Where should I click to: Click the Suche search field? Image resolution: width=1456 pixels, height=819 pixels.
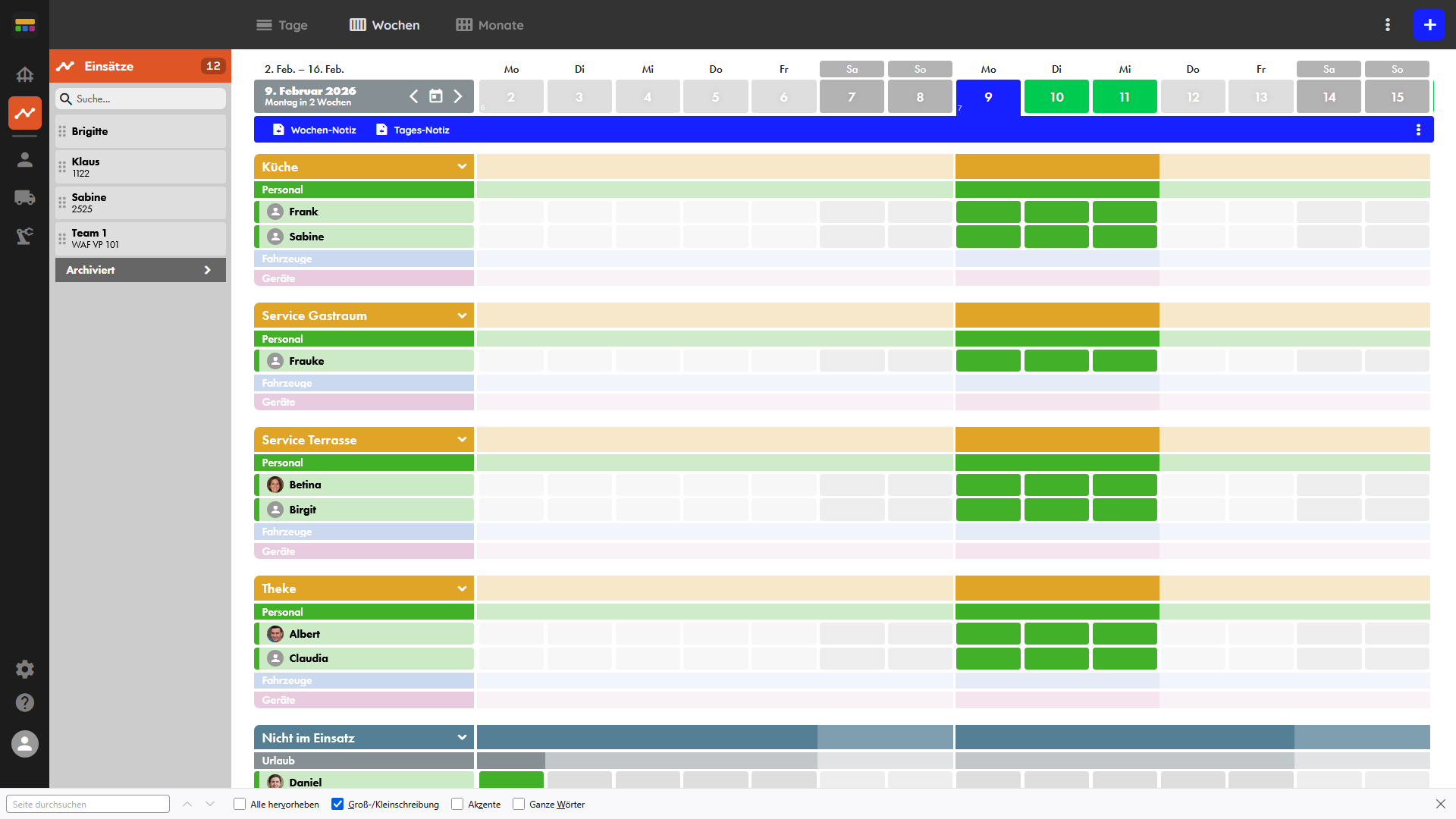[x=144, y=99]
